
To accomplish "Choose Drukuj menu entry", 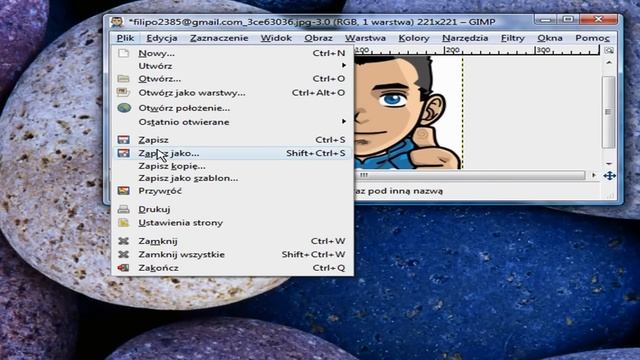I will coord(232,209).
